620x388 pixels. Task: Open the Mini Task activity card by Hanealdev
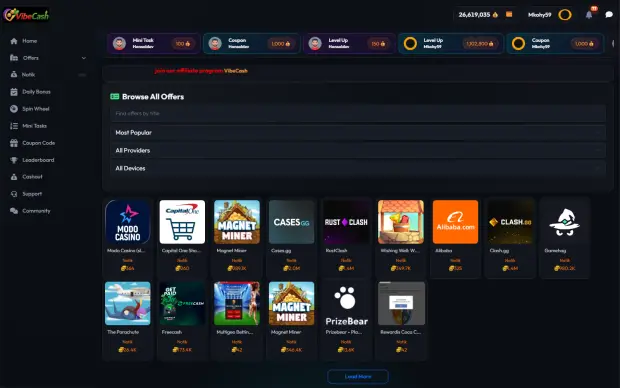tap(154, 44)
